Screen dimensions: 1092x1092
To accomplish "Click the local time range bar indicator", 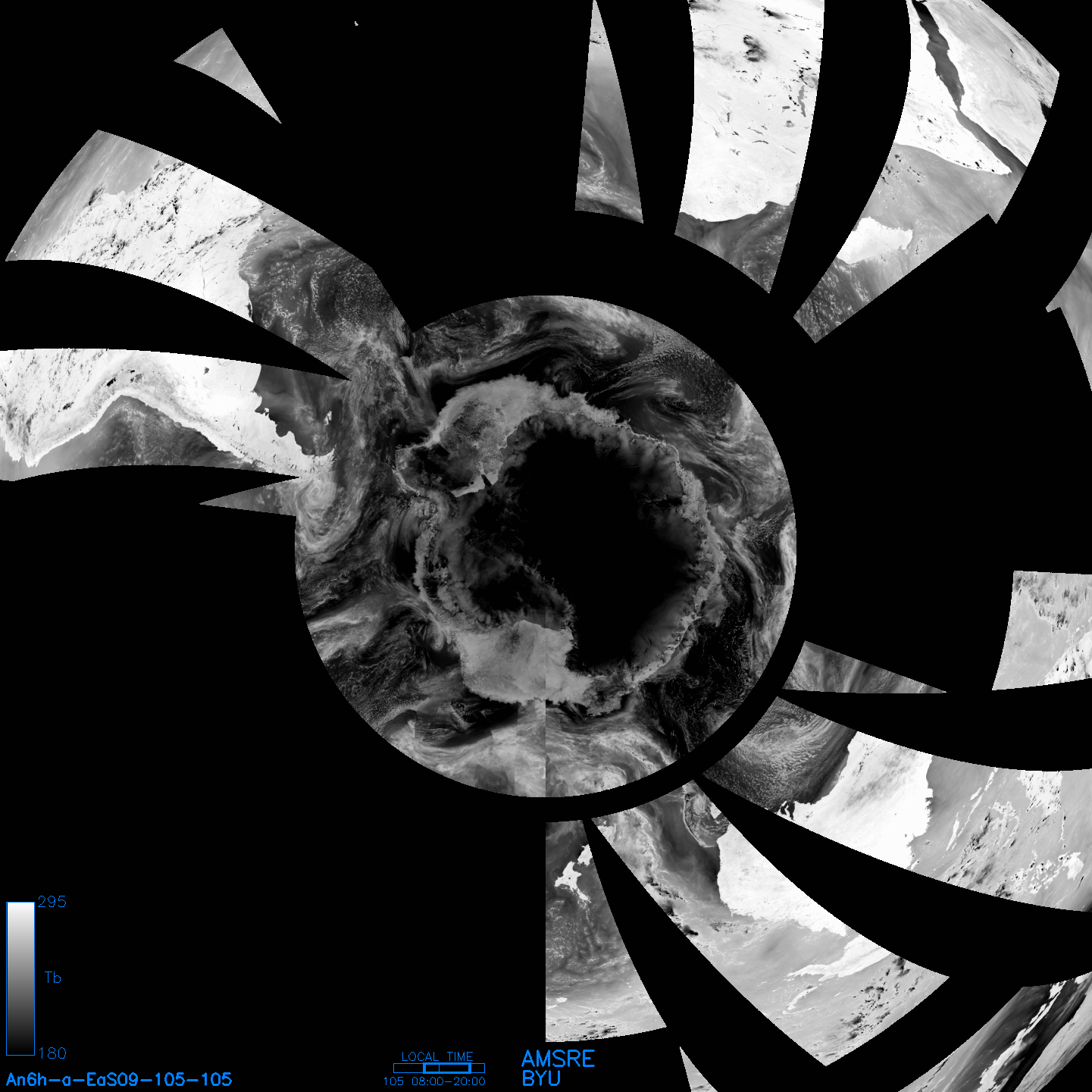I will pyautogui.click(x=439, y=1068).
